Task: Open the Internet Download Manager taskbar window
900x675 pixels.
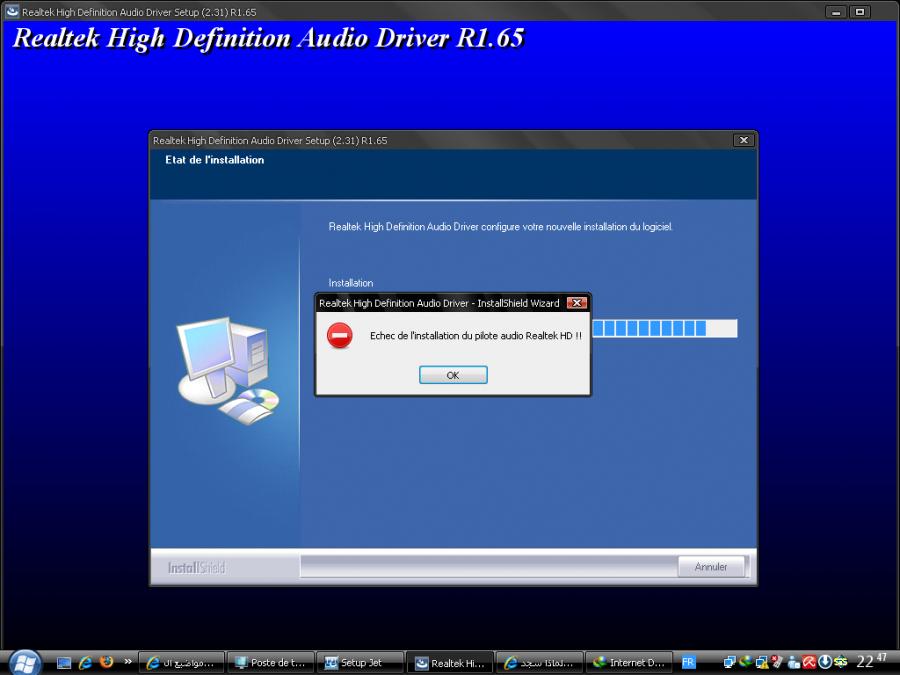Action: pyautogui.click(x=627, y=662)
